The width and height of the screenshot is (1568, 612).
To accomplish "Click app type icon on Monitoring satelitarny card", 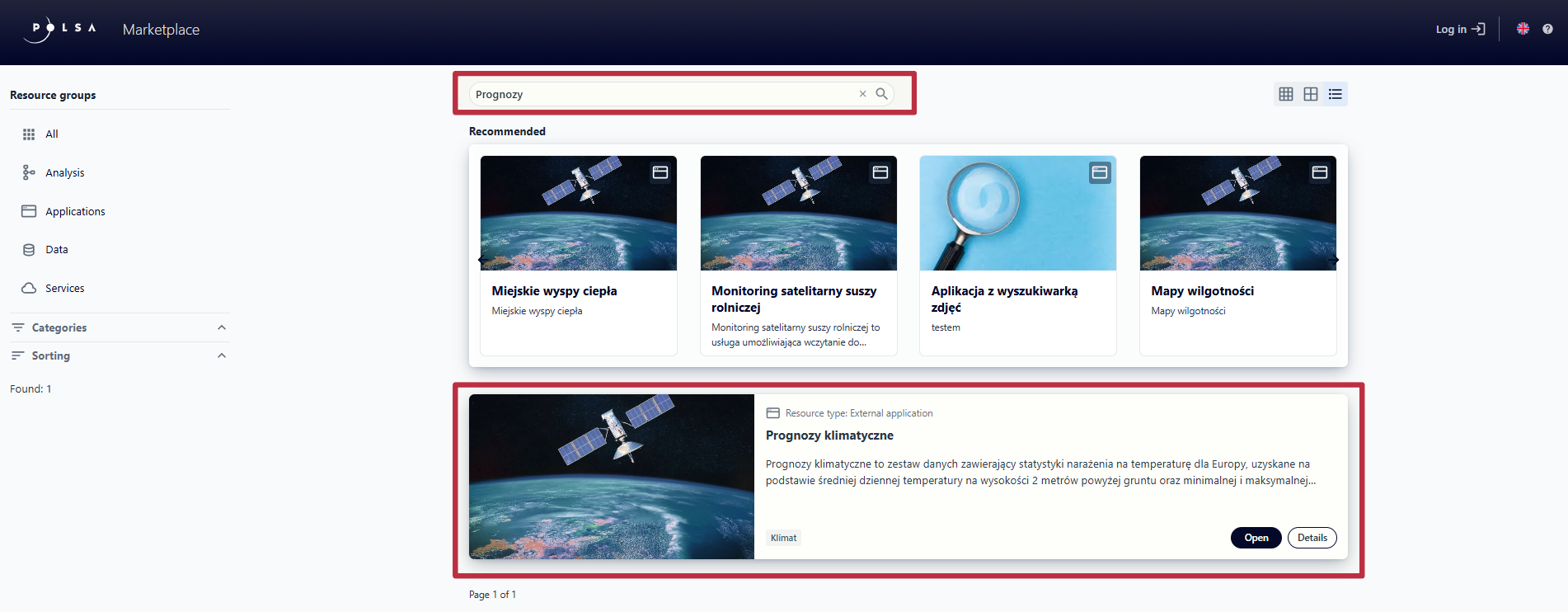I will pos(880,172).
